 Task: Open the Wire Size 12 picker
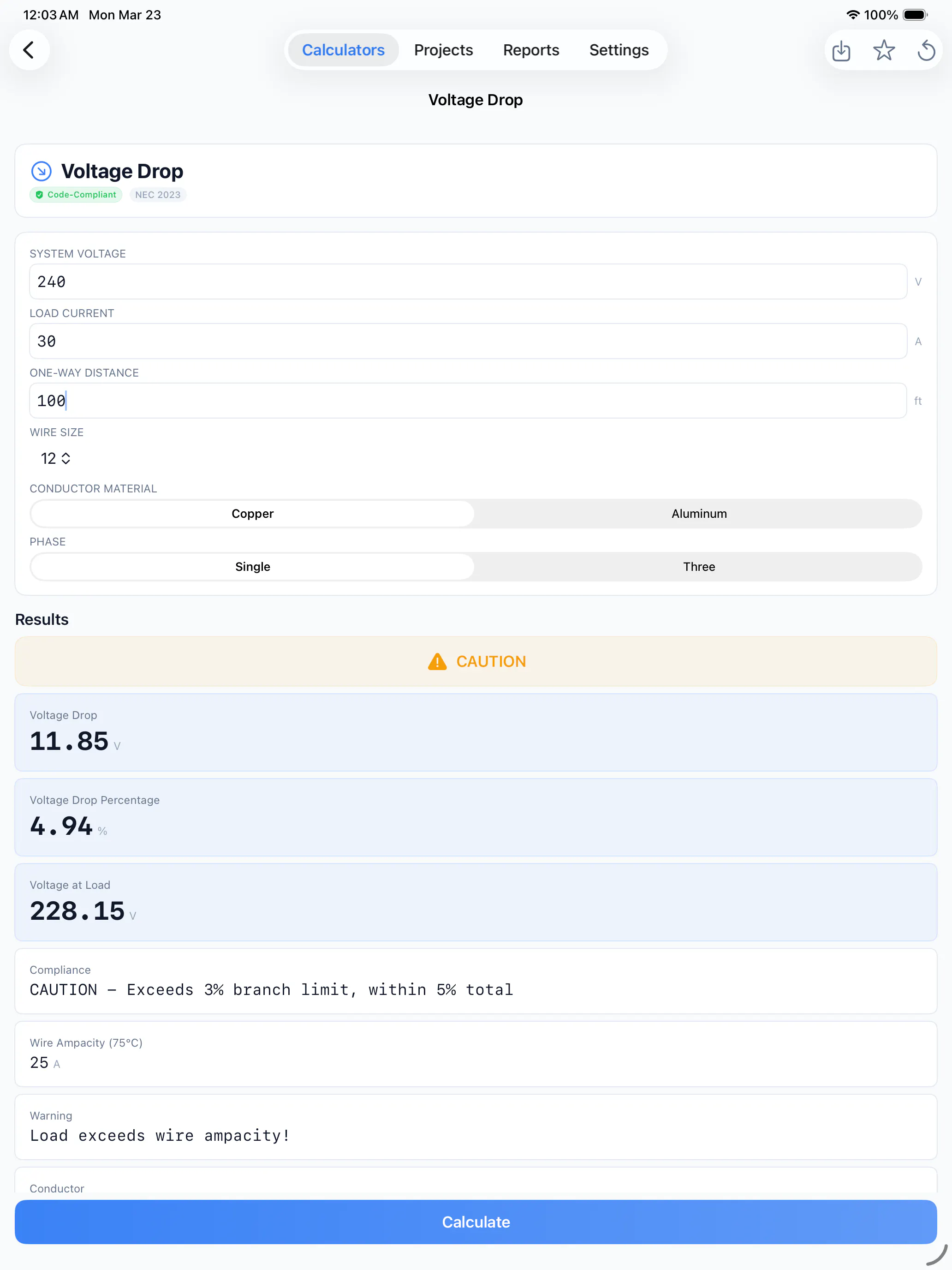(x=56, y=458)
